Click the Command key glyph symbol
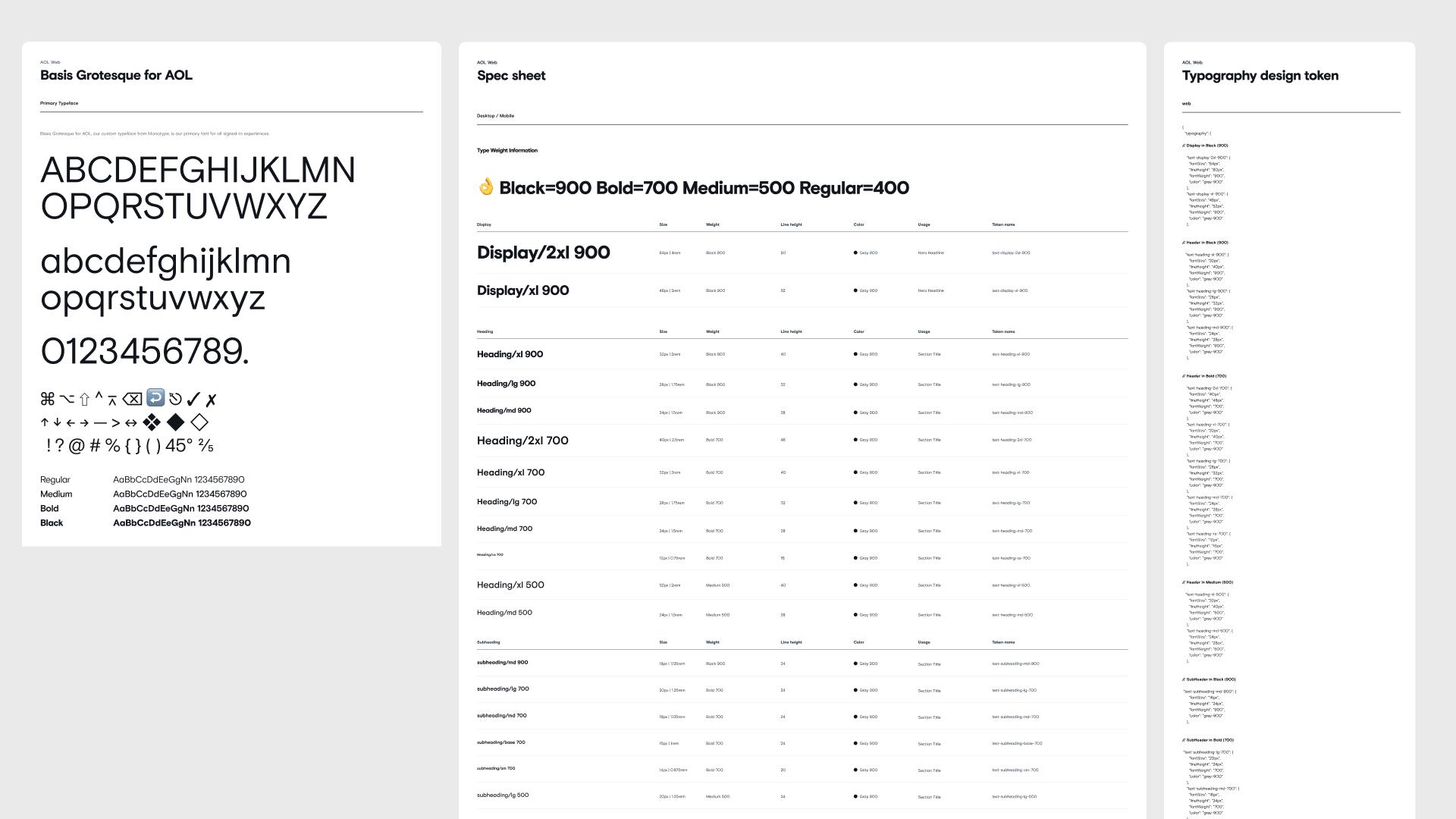 point(48,399)
